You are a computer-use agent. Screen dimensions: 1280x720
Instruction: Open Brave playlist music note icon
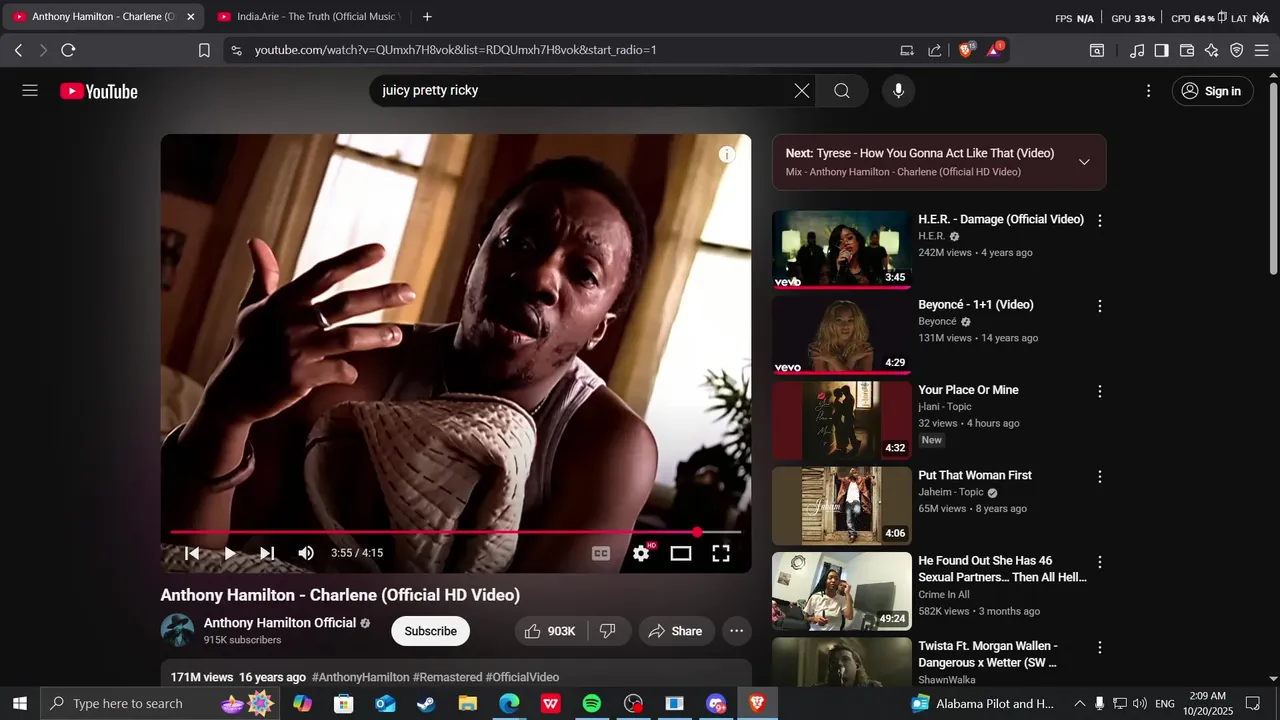click(1137, 50)
